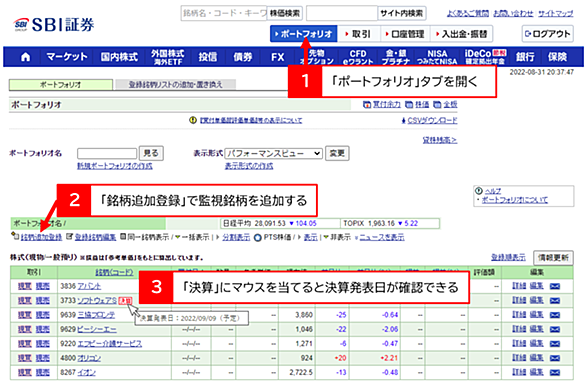Viewport: 586px width, 383px height.
Task: Click the 全板 window icon
Action: click(437, 105)
